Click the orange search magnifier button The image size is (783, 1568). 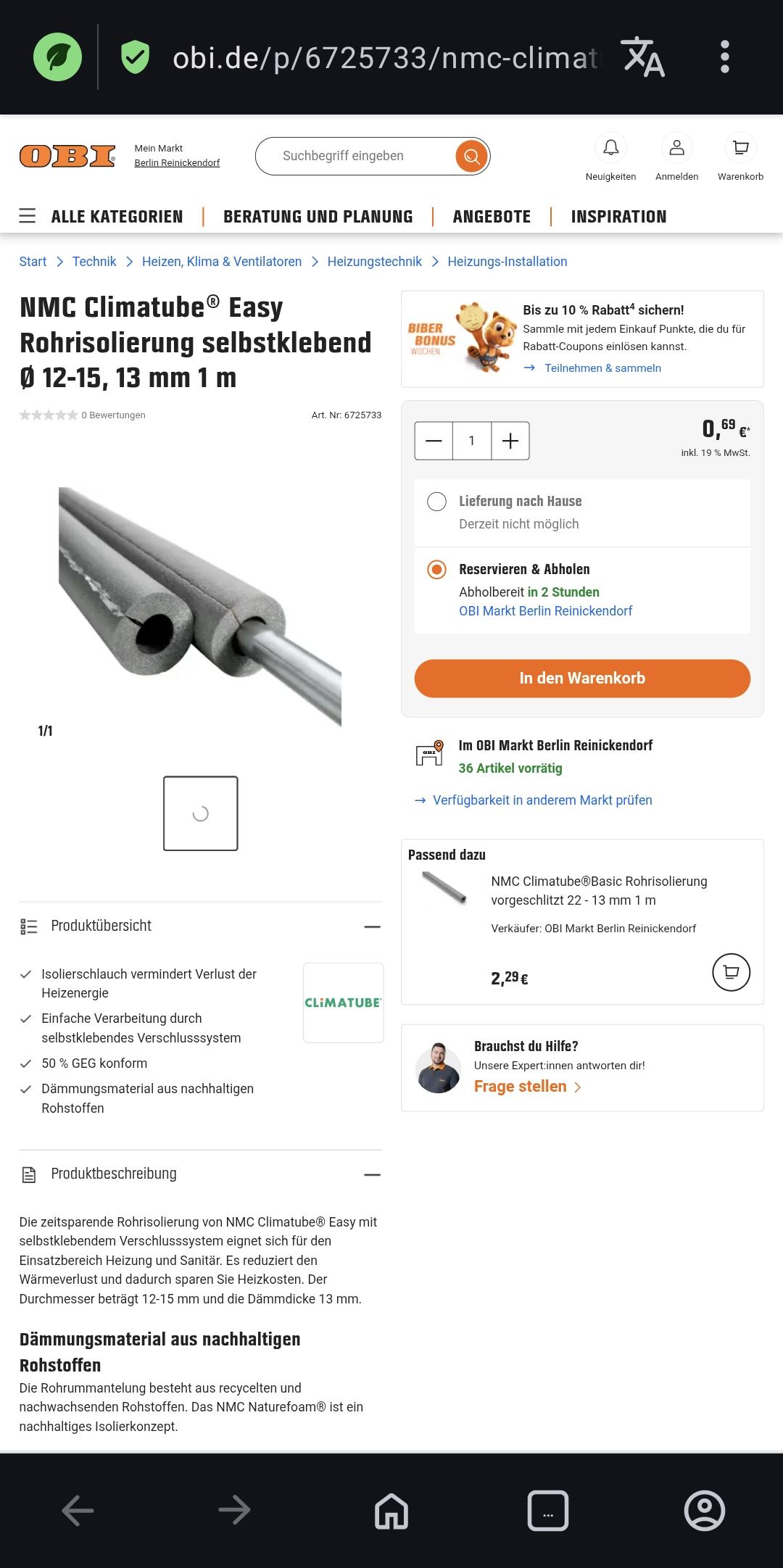click(471, 156)
